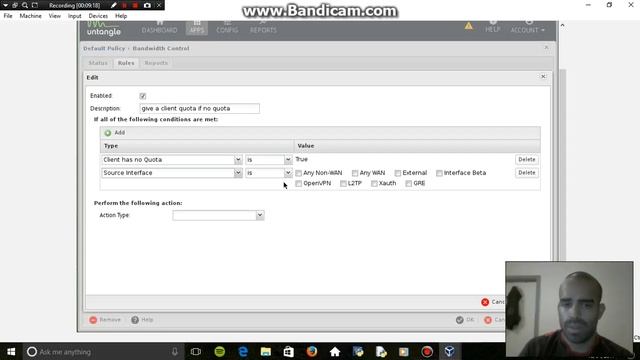Click the yellow warning alert icon

(469, 26)
